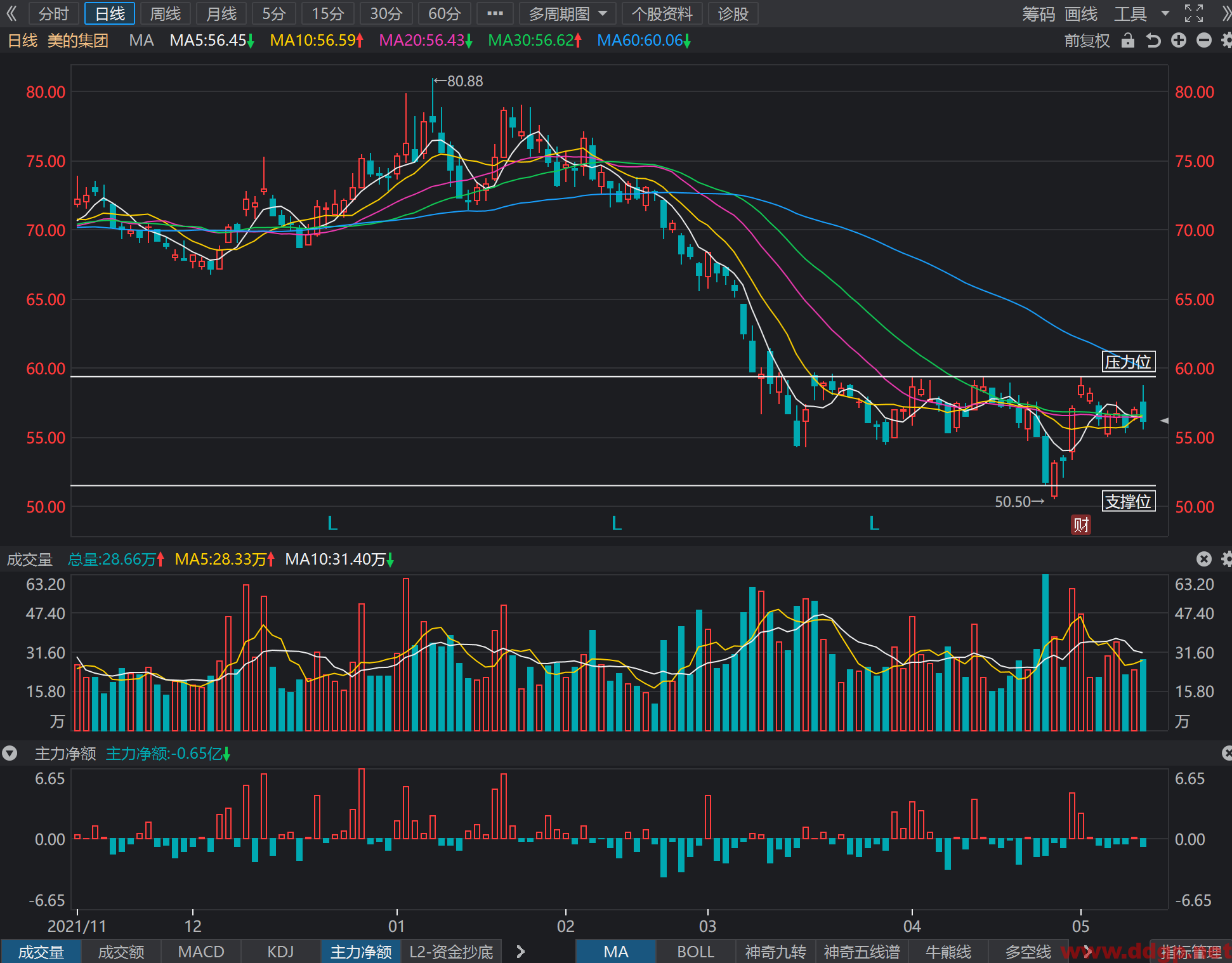Expand right panel with double chevron
This screenshot has width=1232, height=963.
click(x=1226, y=13)
